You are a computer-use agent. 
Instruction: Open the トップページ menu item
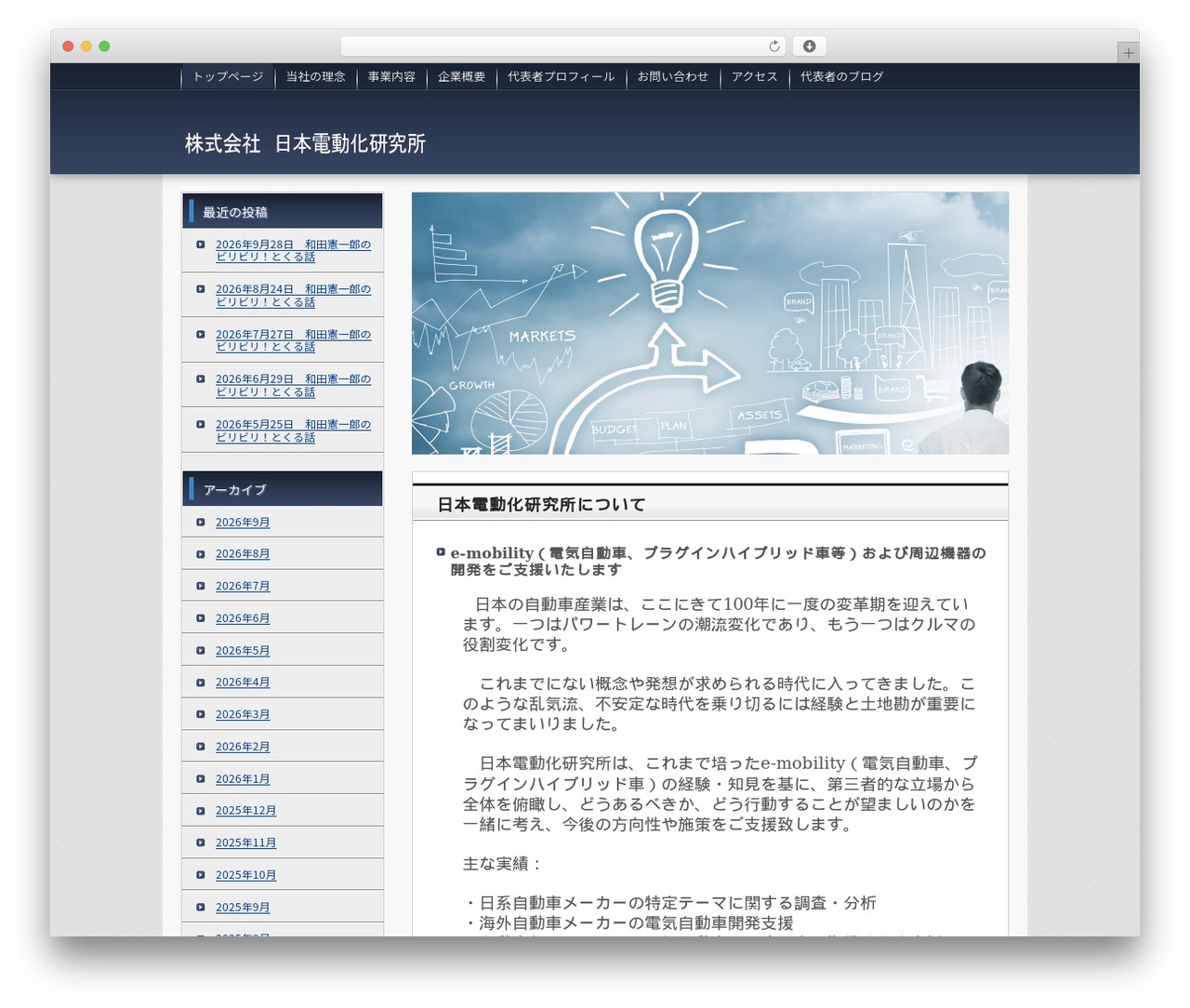(228, 77)
